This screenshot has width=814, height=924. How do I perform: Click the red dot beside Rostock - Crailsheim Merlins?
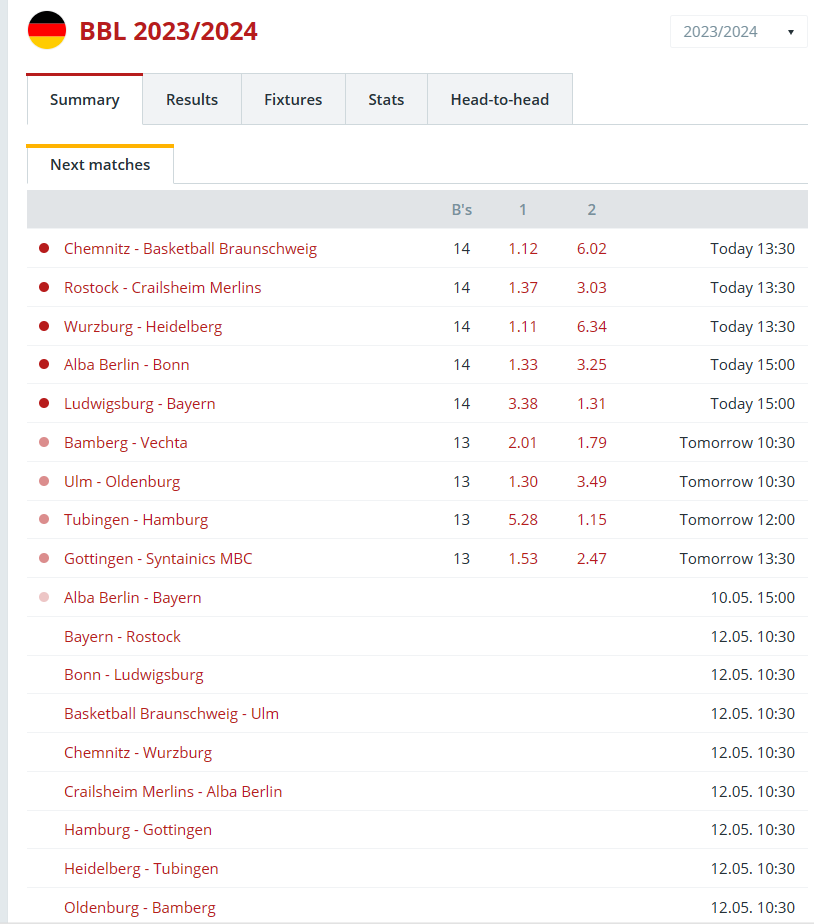click(44, 287)
